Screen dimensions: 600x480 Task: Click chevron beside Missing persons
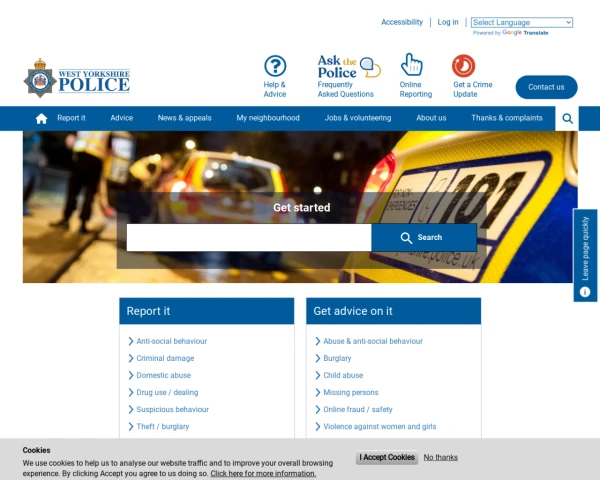point(318,392)
